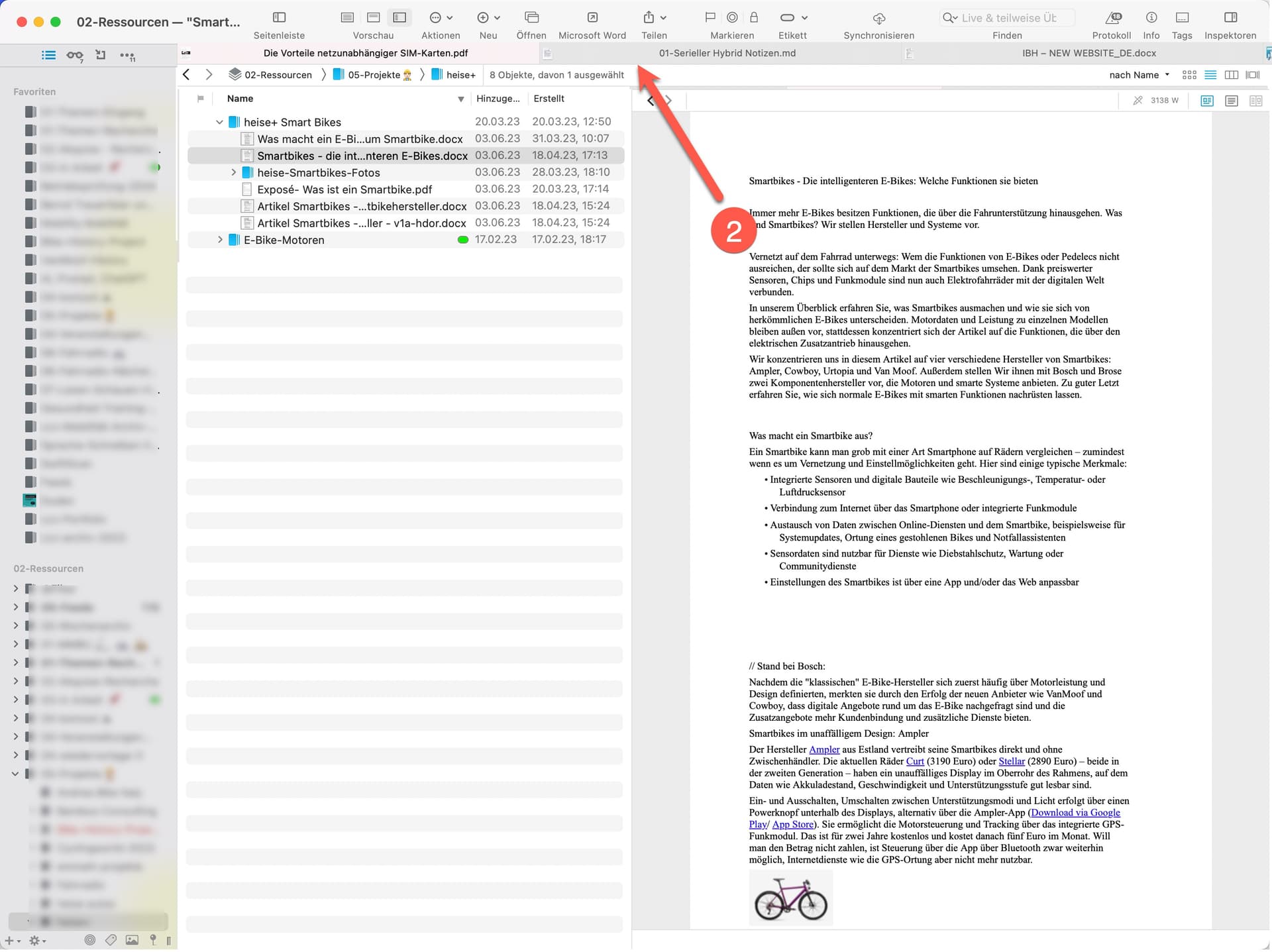
Task: Go forward in the item list navigation
Action: click(x=209, y=75)
